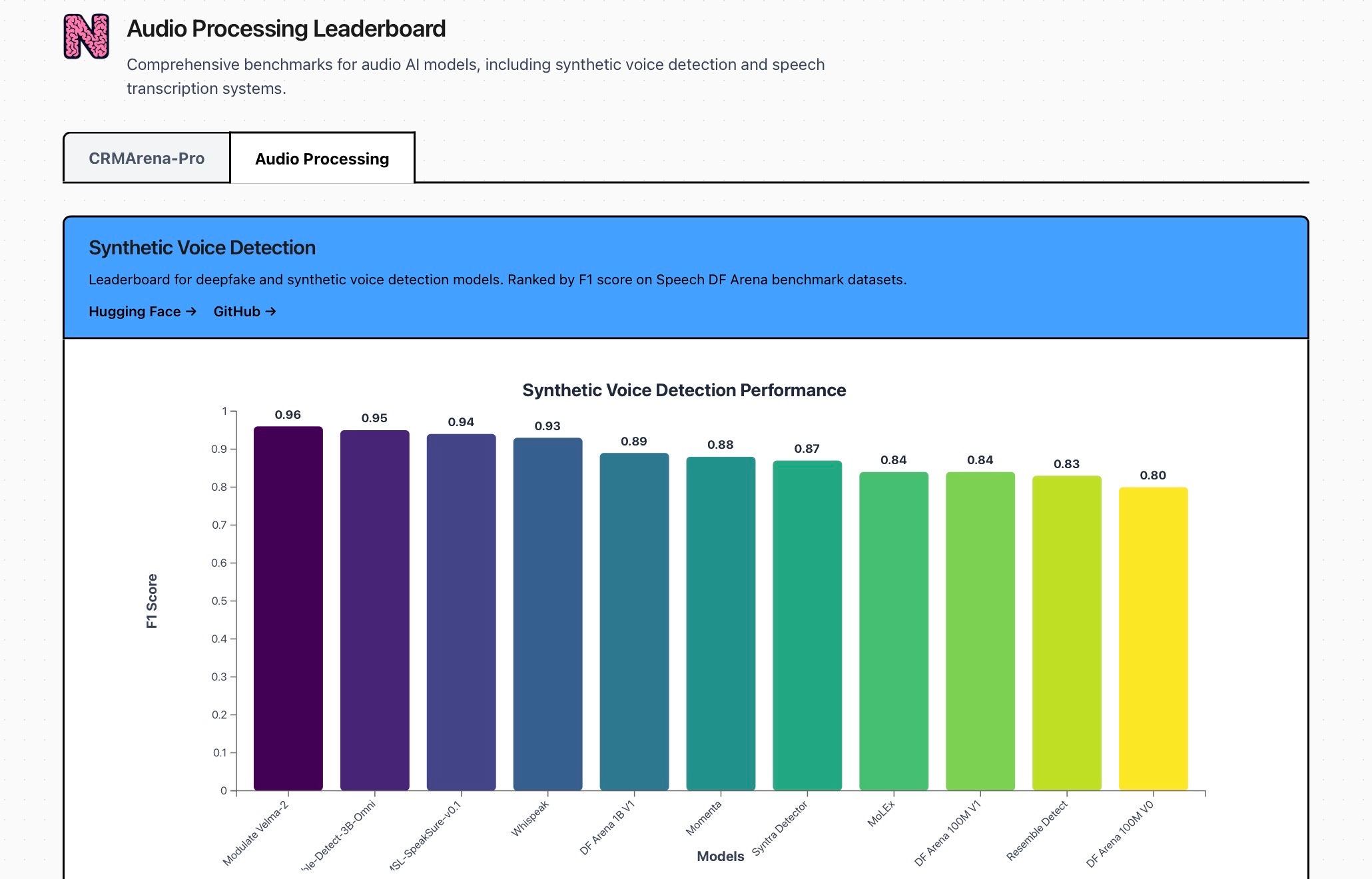Click the MoLEx bar in the chart
Viewport: 1372px width, 879px height.
click(894, 631)
